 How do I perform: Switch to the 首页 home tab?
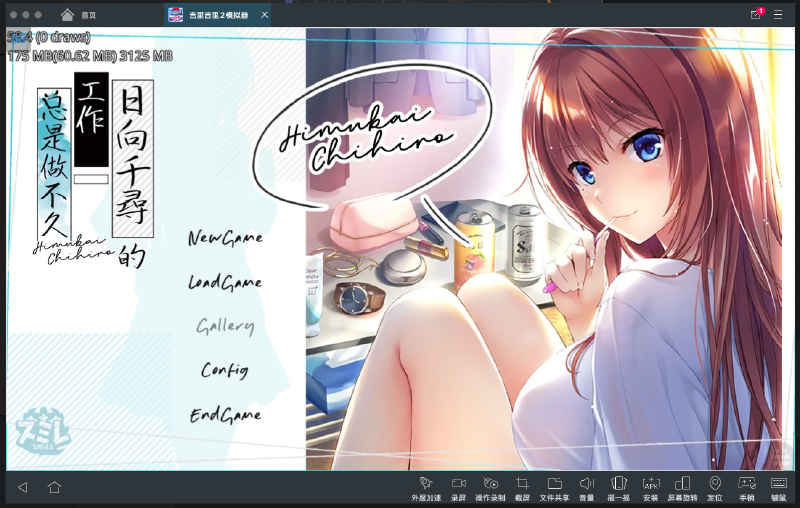point(79,15)
